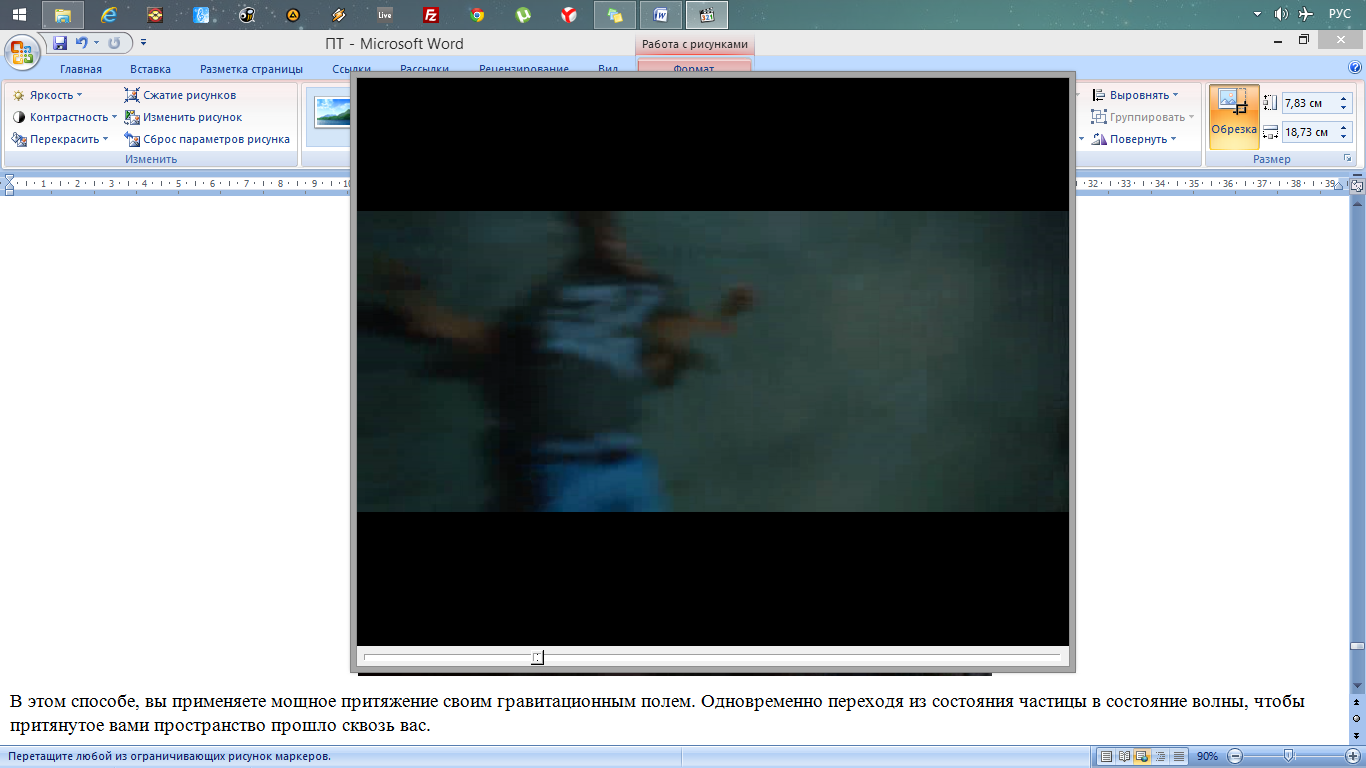This screenshot has width=1366, height=768.
Task: Click the volume speaker tray icon
Action: (x=1281, y=14)
